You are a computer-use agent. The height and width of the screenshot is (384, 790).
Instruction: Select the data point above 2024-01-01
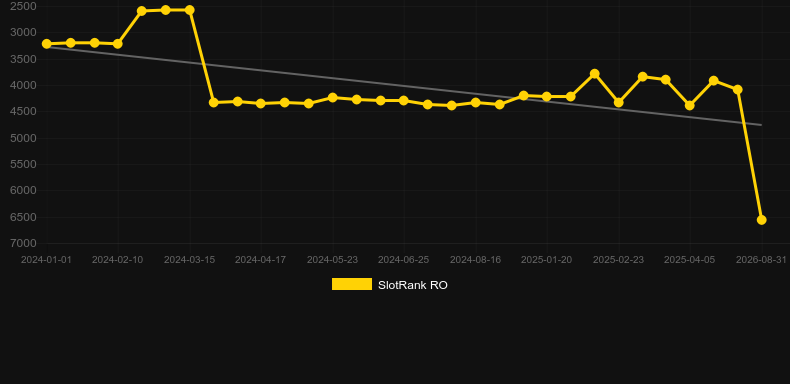(46, 44)
